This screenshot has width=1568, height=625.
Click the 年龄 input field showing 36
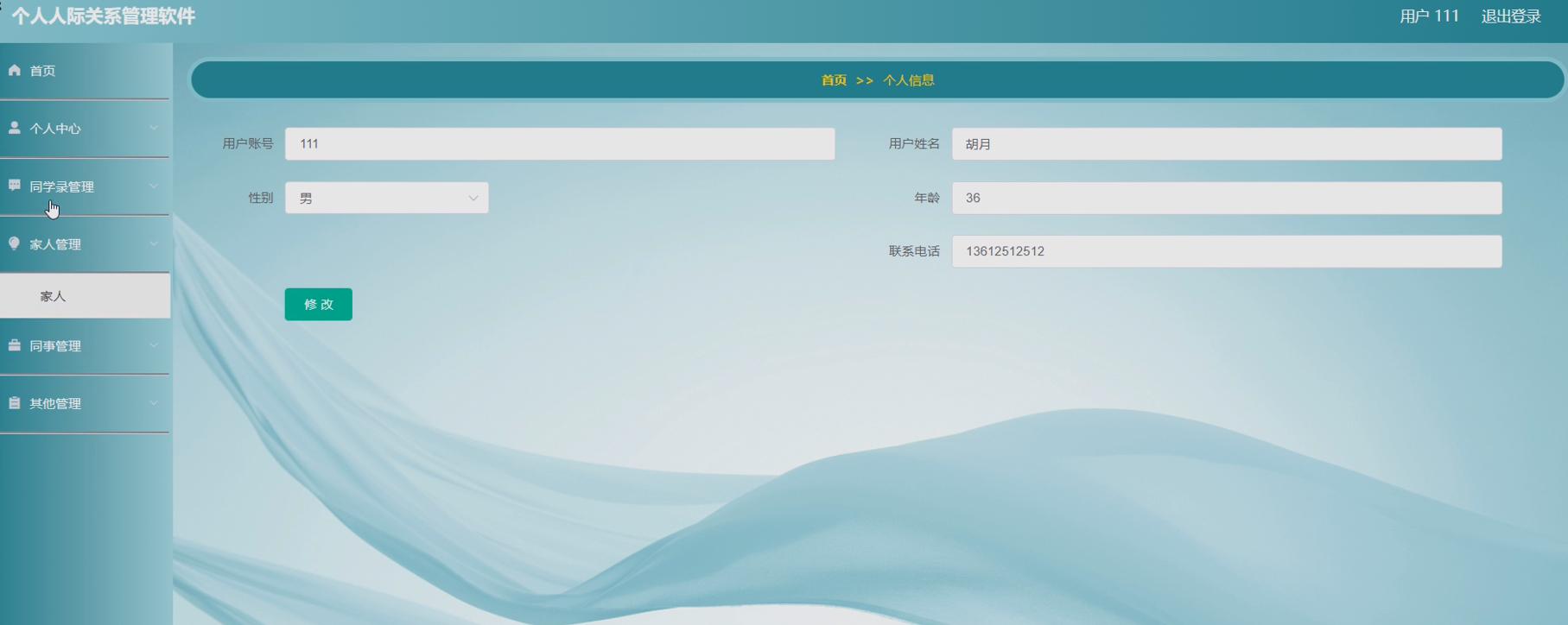[x=1227, y=198]
